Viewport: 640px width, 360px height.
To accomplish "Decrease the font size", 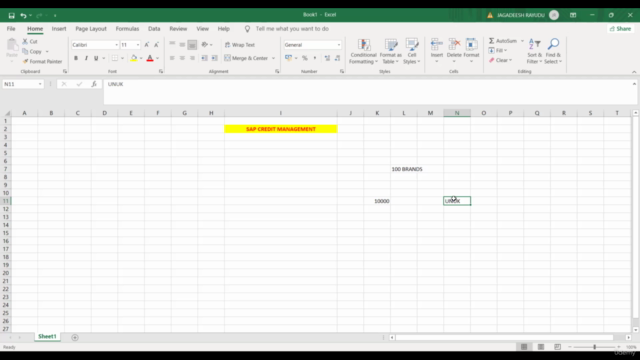I will [x=156, y=45].
